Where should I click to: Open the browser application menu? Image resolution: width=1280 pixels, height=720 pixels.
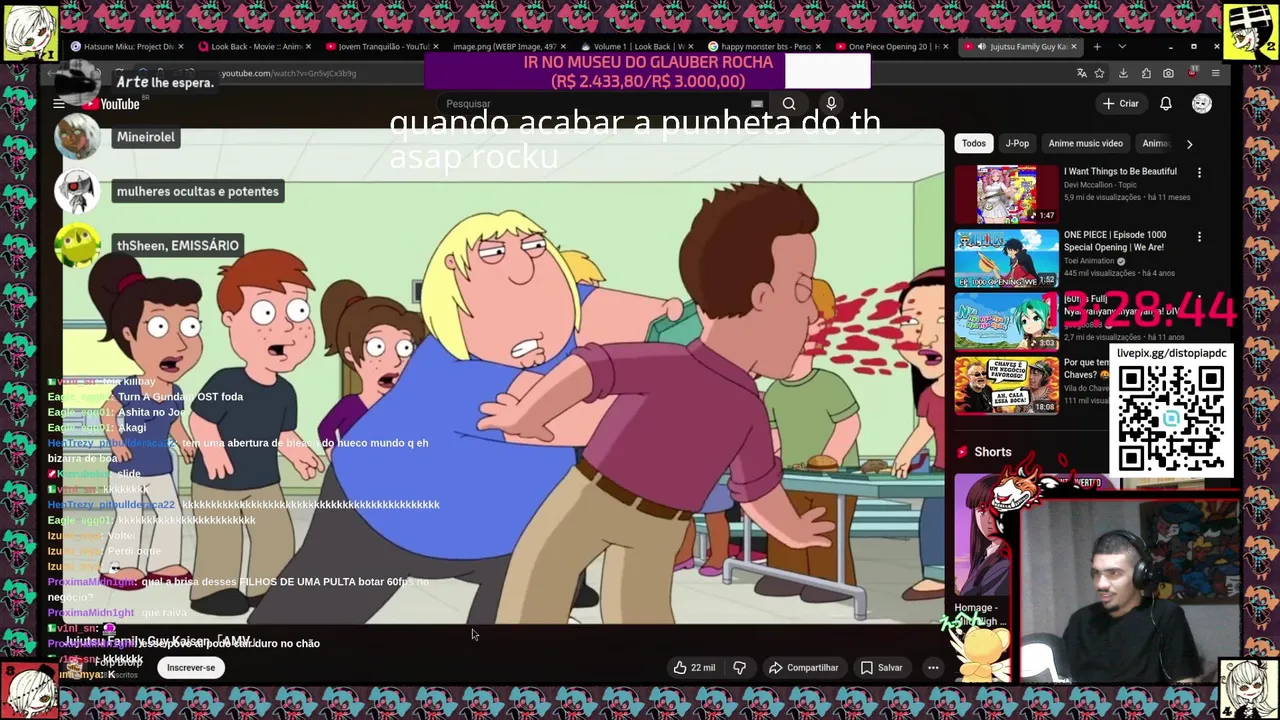pos(1215,73)
